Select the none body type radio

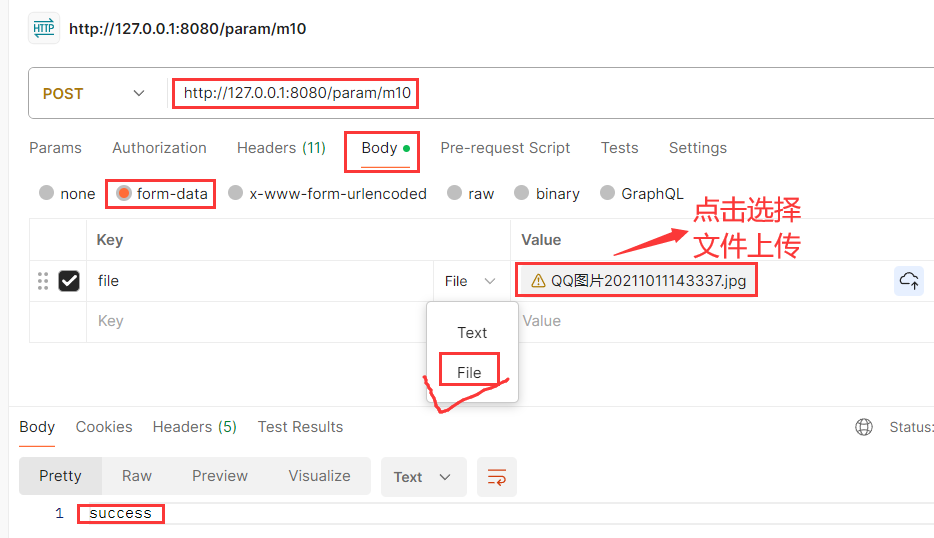tap(46, 192)
